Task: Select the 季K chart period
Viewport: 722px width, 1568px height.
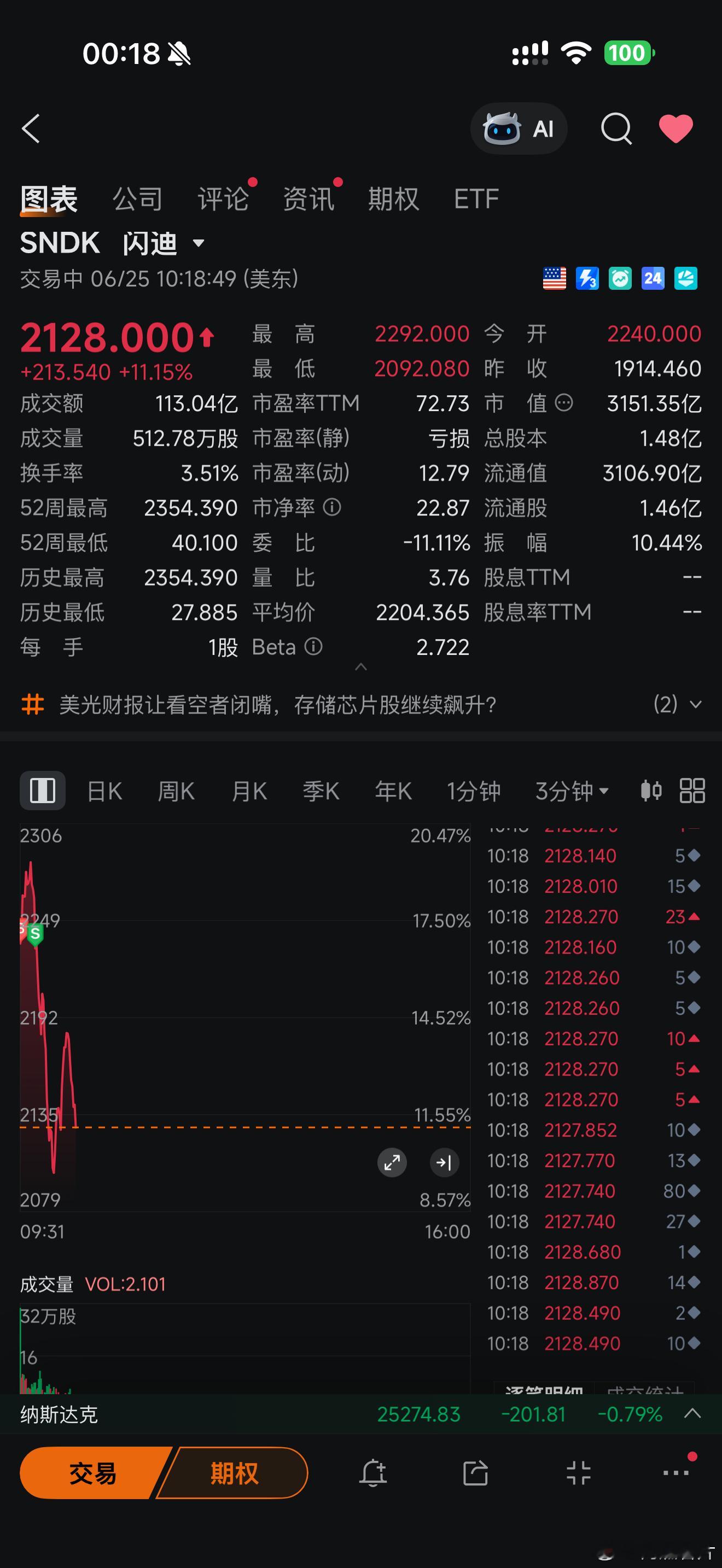Action: click(x=321, y=791)
